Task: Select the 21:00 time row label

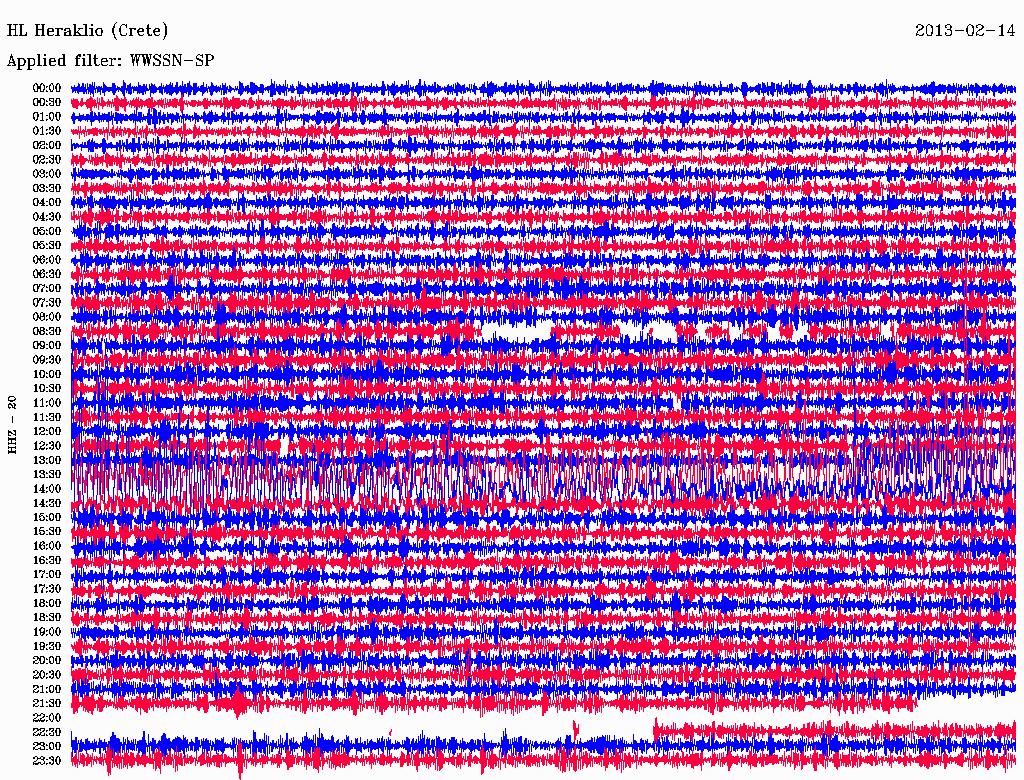Action: [47, 689]
